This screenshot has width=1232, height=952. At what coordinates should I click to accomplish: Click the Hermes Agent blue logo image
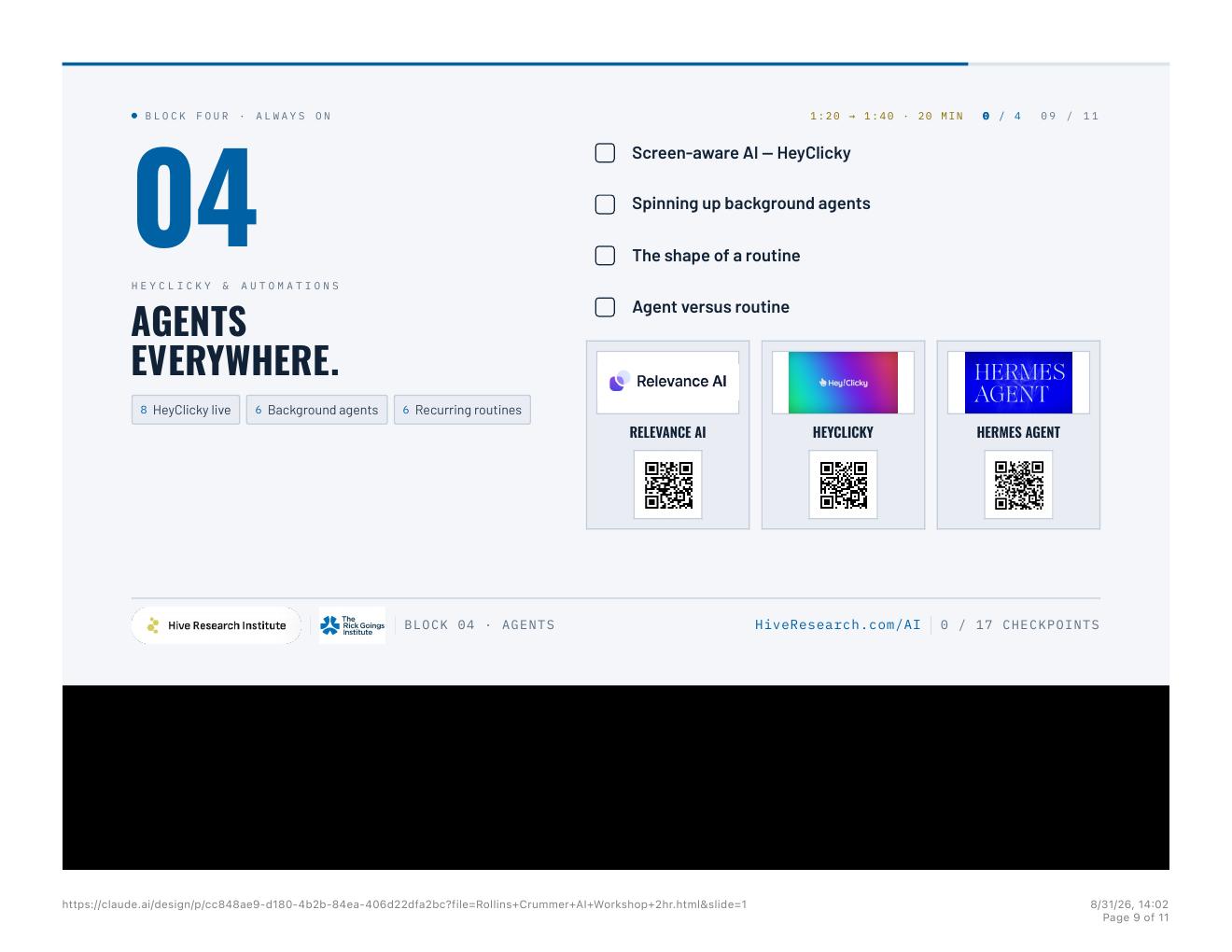pos(1018,382)
